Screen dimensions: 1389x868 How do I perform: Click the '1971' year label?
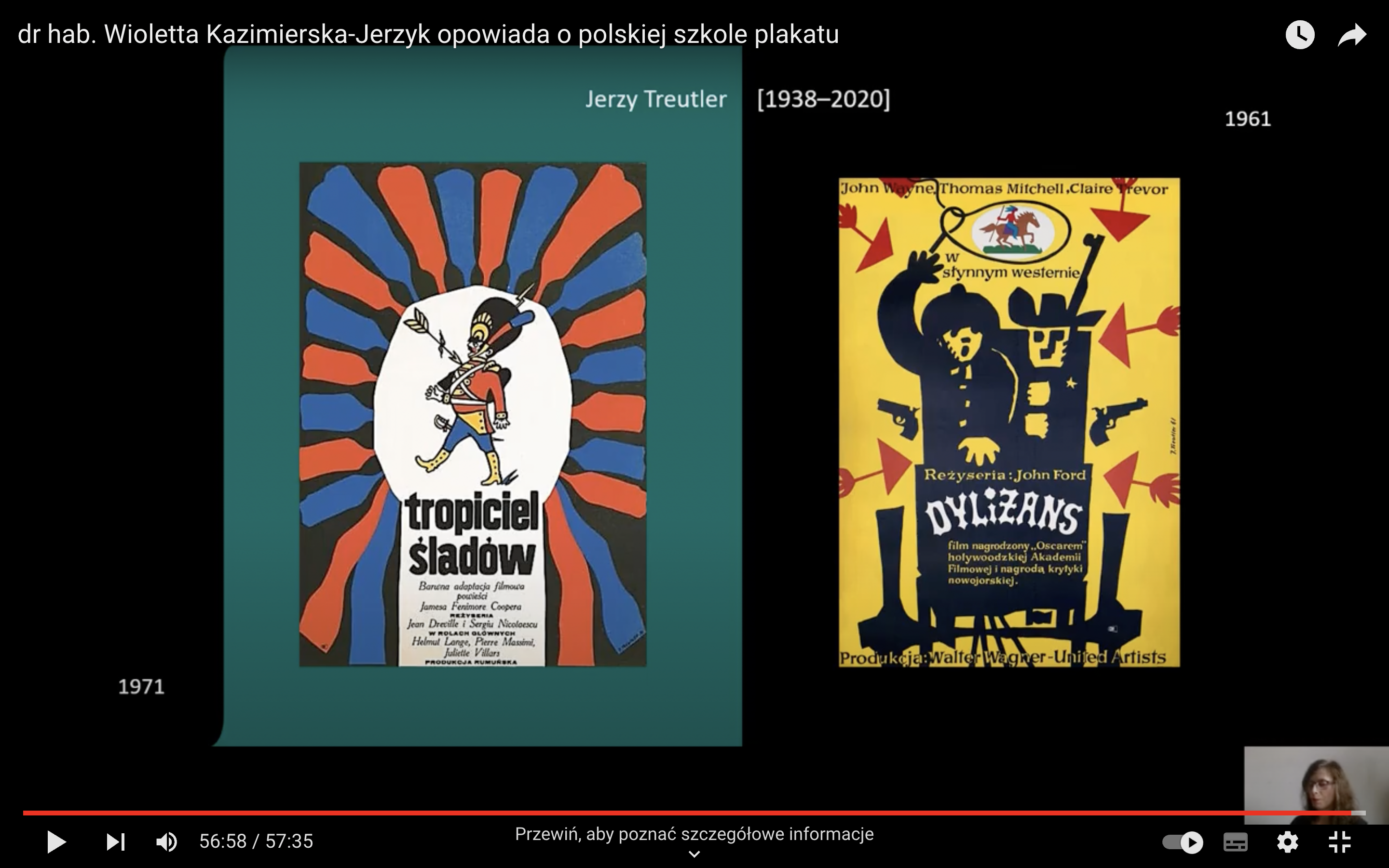click(141, 687)
